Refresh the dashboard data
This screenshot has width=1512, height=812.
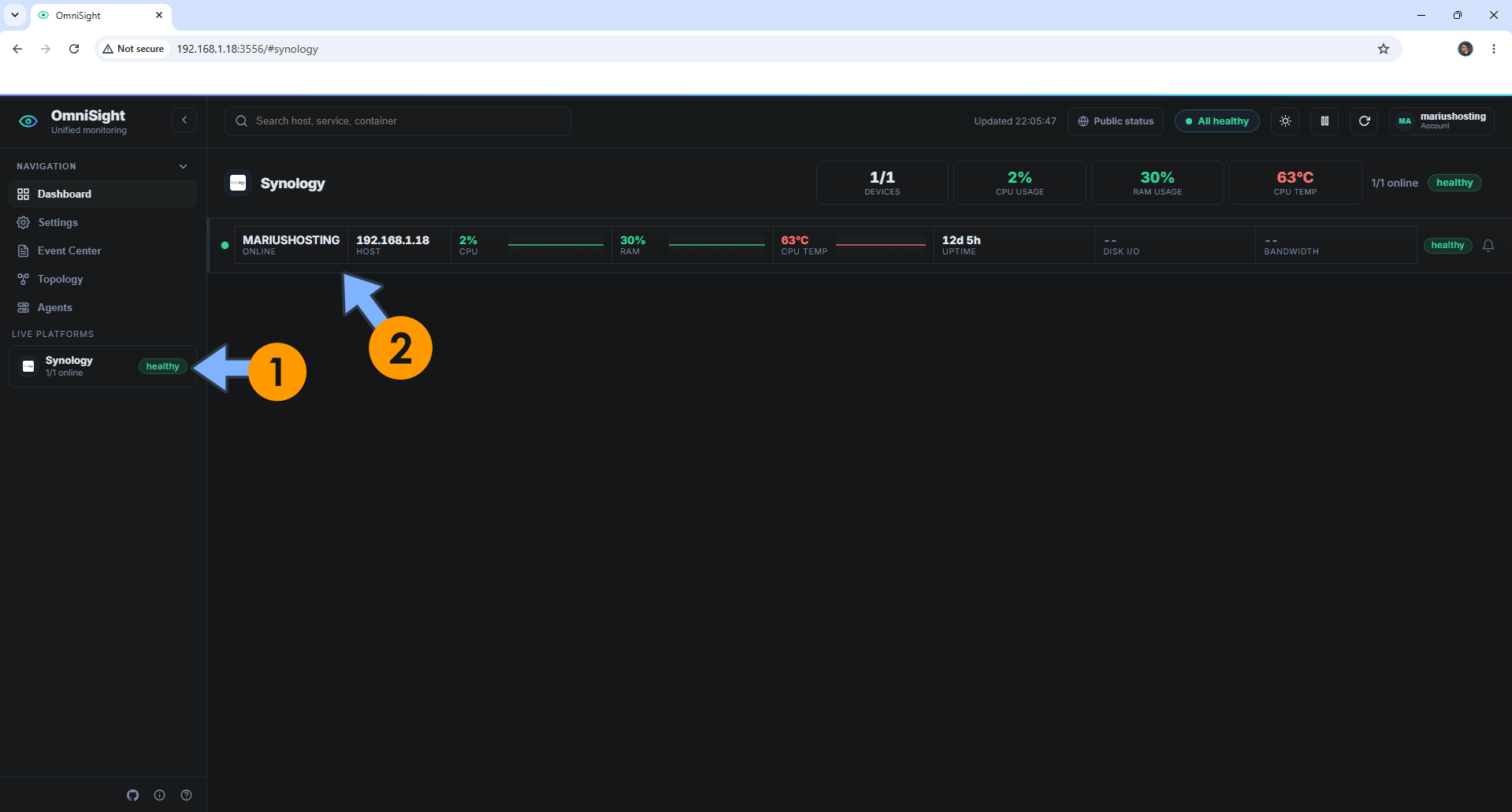coord(1364,121)
